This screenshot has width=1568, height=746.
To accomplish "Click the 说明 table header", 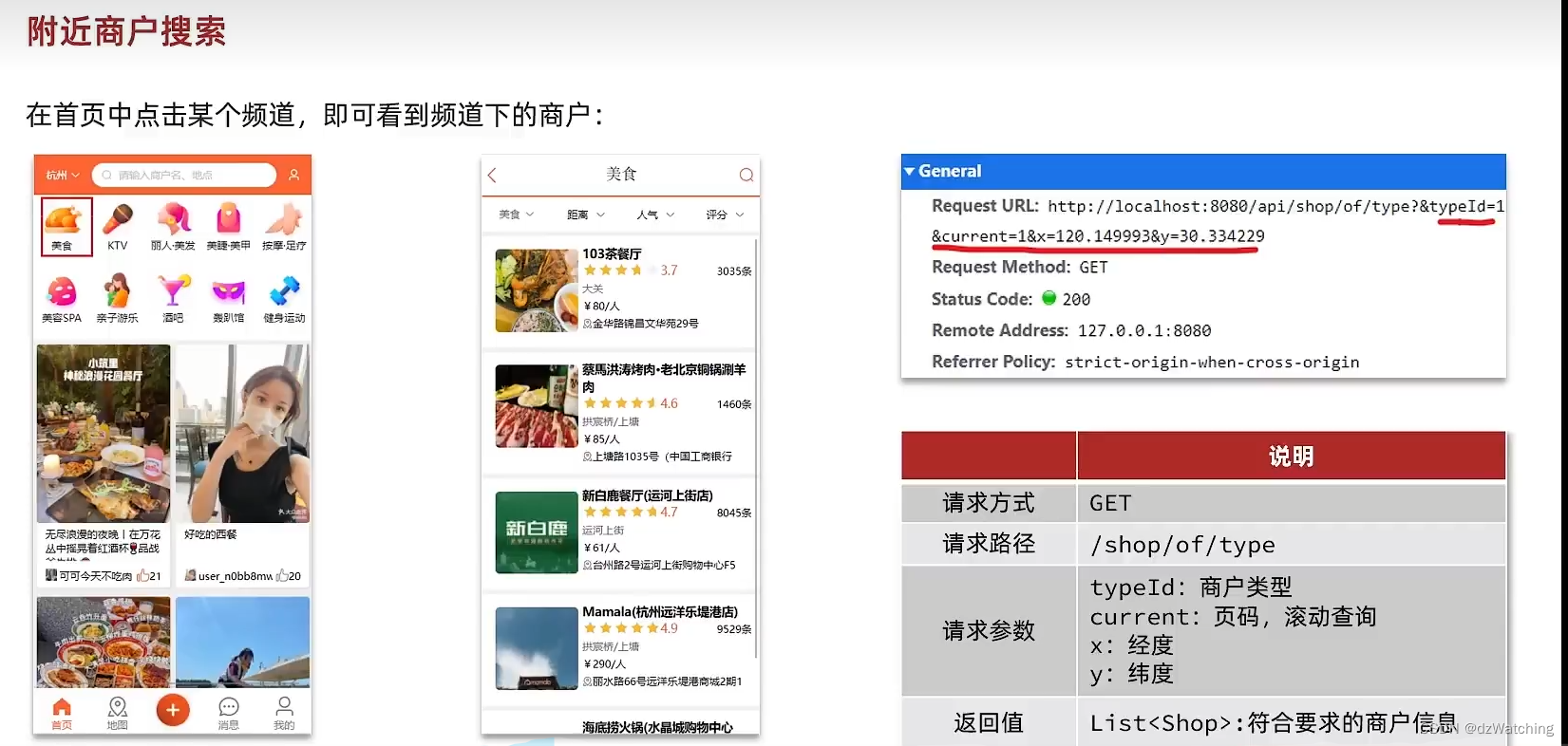I will pos(1292,457).
